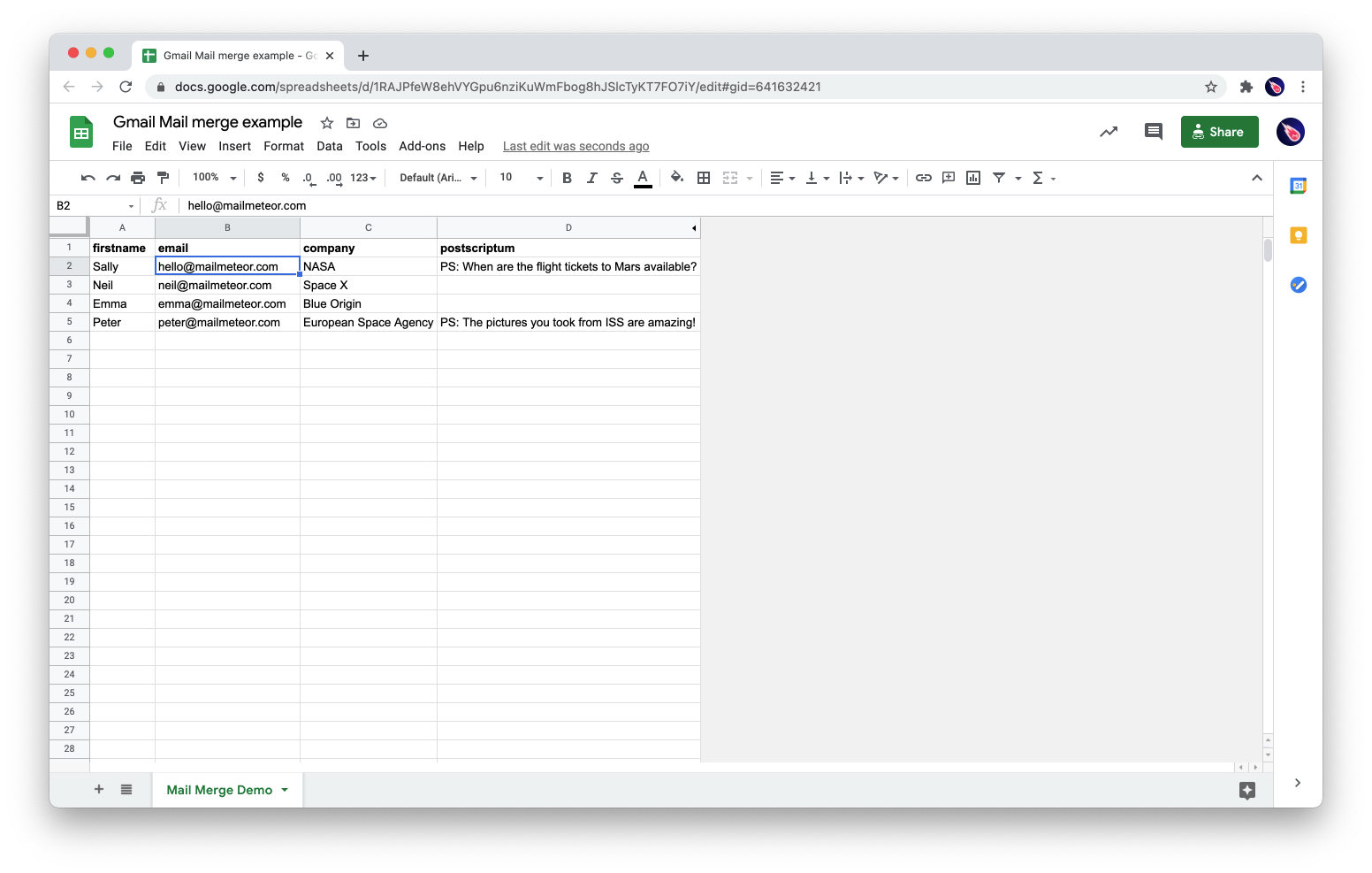
Task: Check the cloud document status icon
Action: (x=380, y=123)
